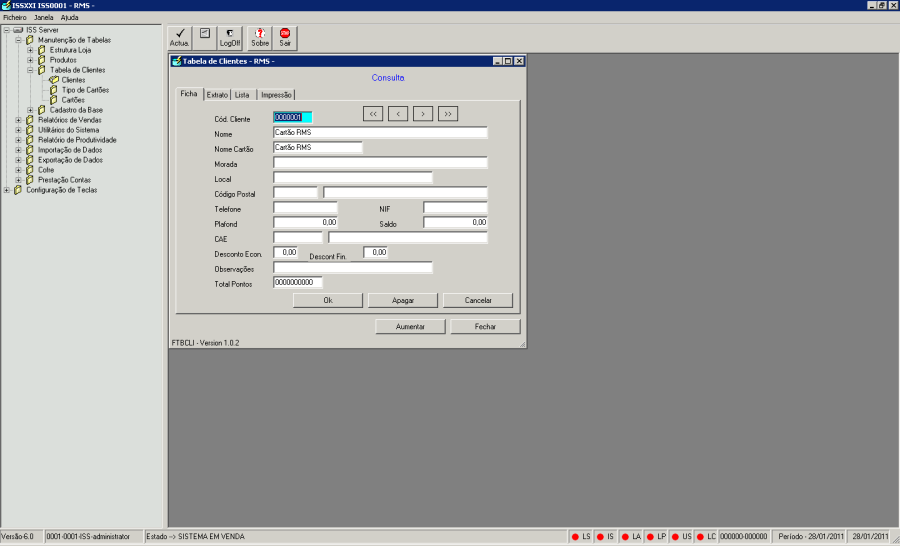Click the Apagar button
Screen dimensions: 900x546
pos(403,300)
